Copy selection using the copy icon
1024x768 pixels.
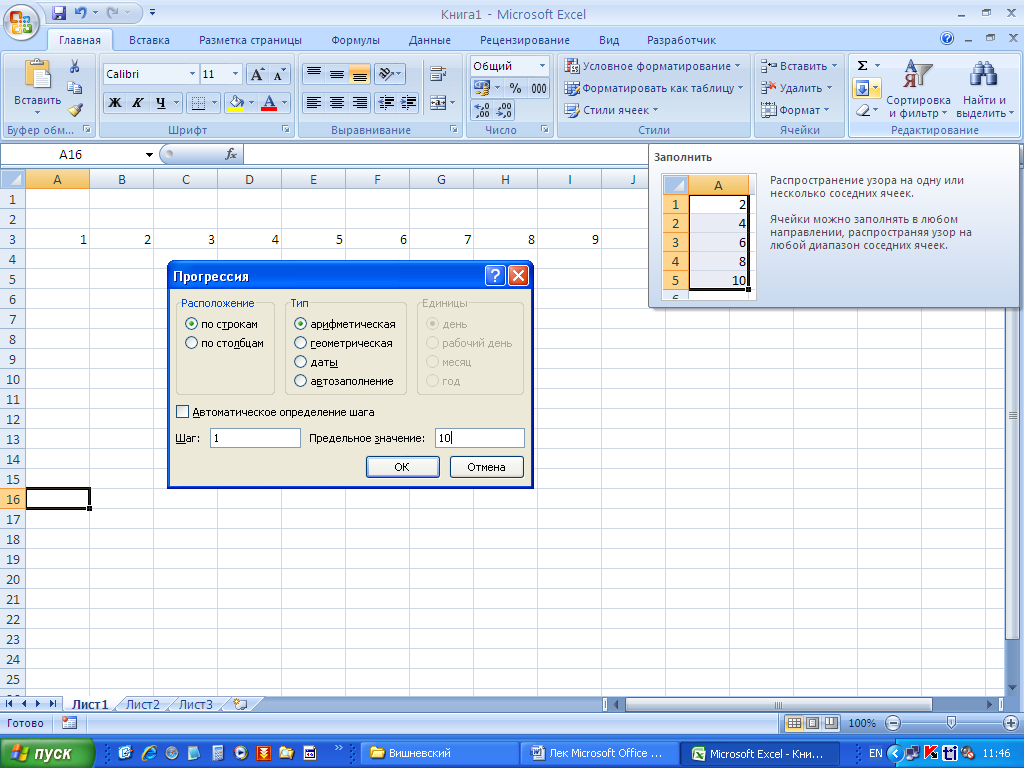tap(74, 88)
